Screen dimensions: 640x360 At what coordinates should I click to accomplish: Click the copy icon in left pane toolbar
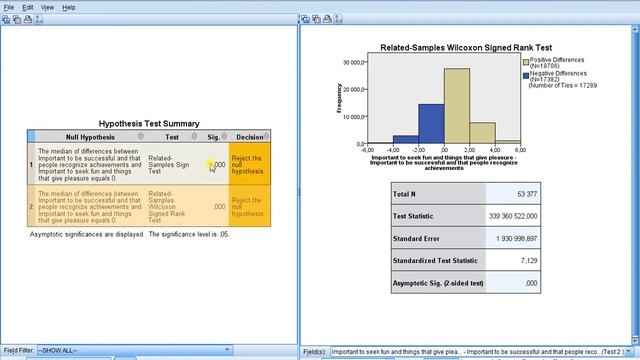click(17, 19)
